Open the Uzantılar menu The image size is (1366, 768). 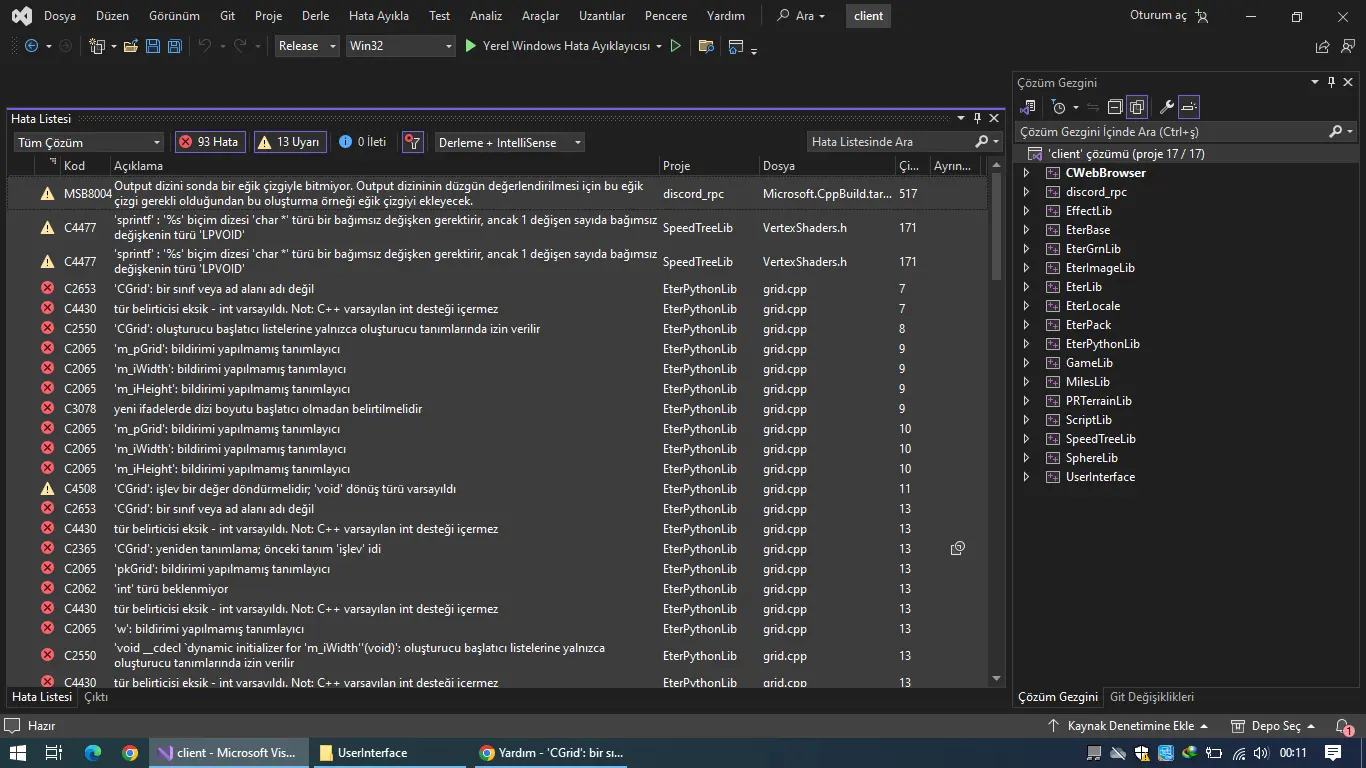coord(603,16)
